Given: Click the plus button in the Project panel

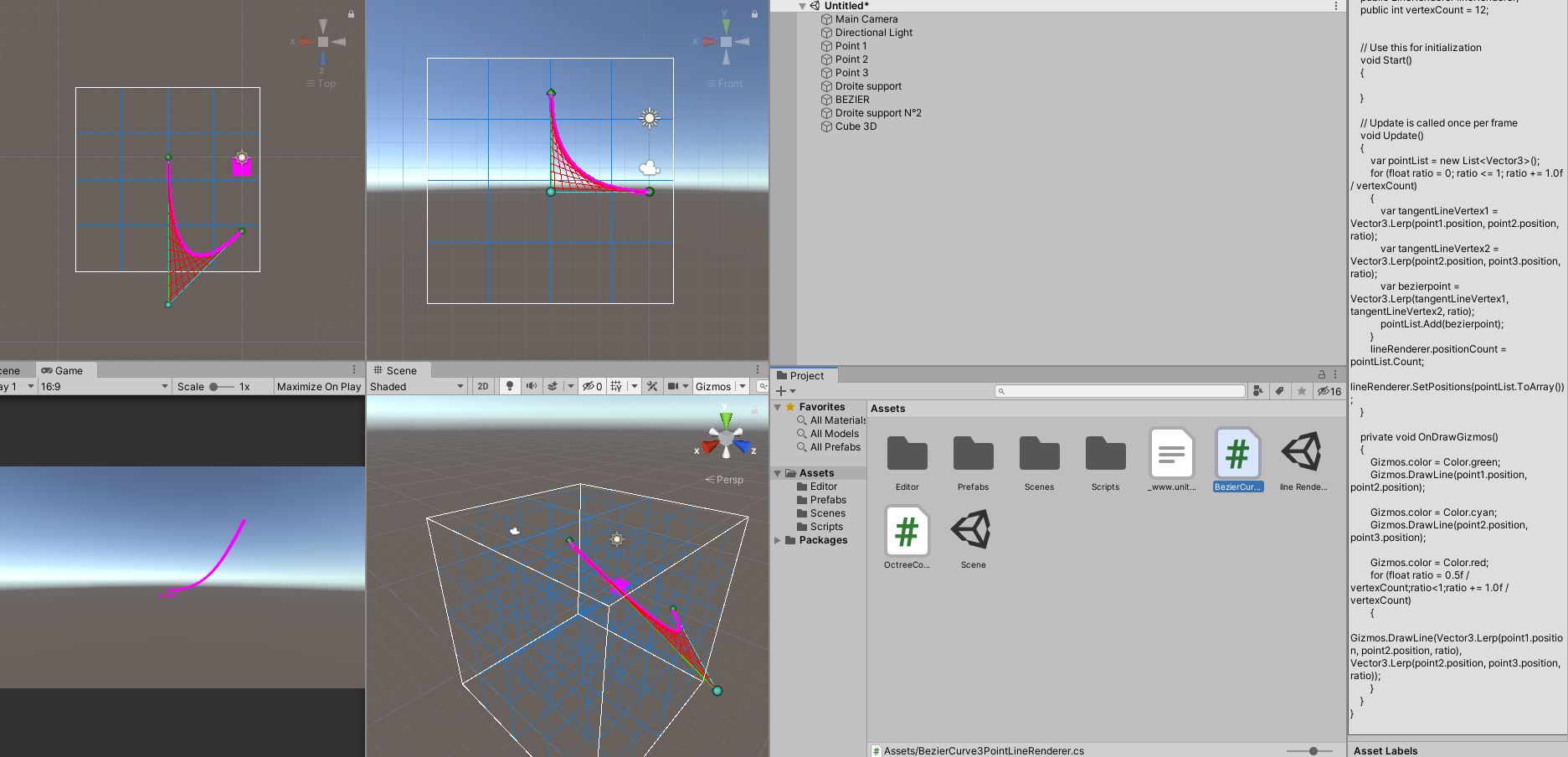Looking at the screenshot, I should [x=780, y=390].
